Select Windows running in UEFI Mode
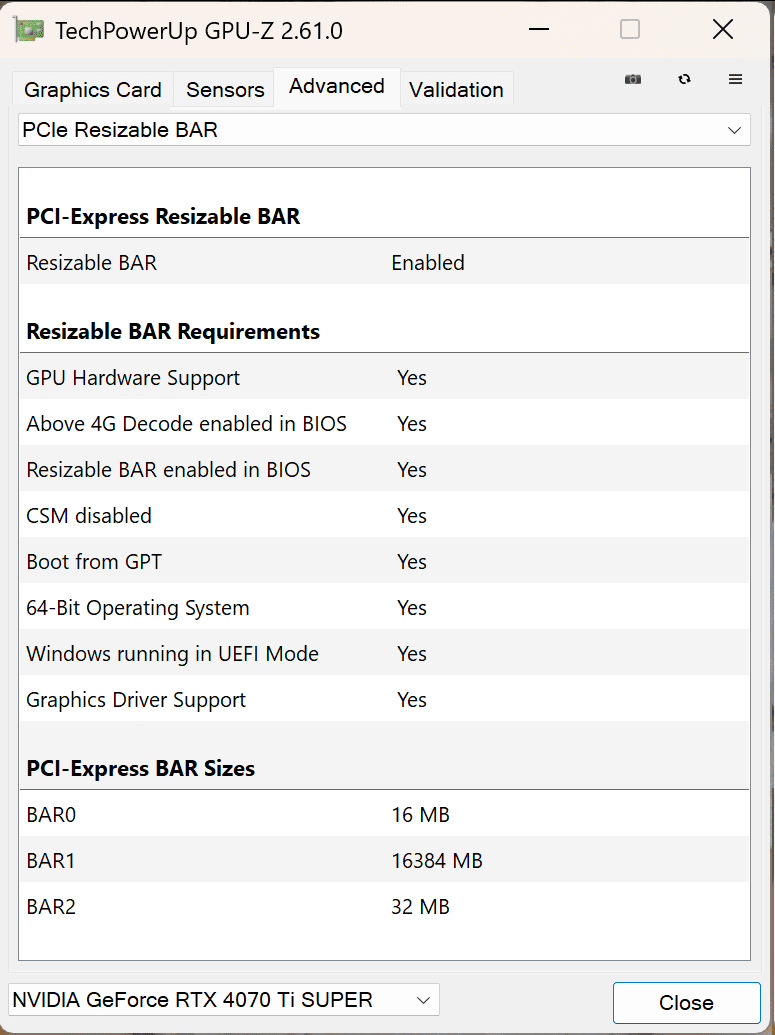This screenshot has width=775, height=1035. coord(384,653)
